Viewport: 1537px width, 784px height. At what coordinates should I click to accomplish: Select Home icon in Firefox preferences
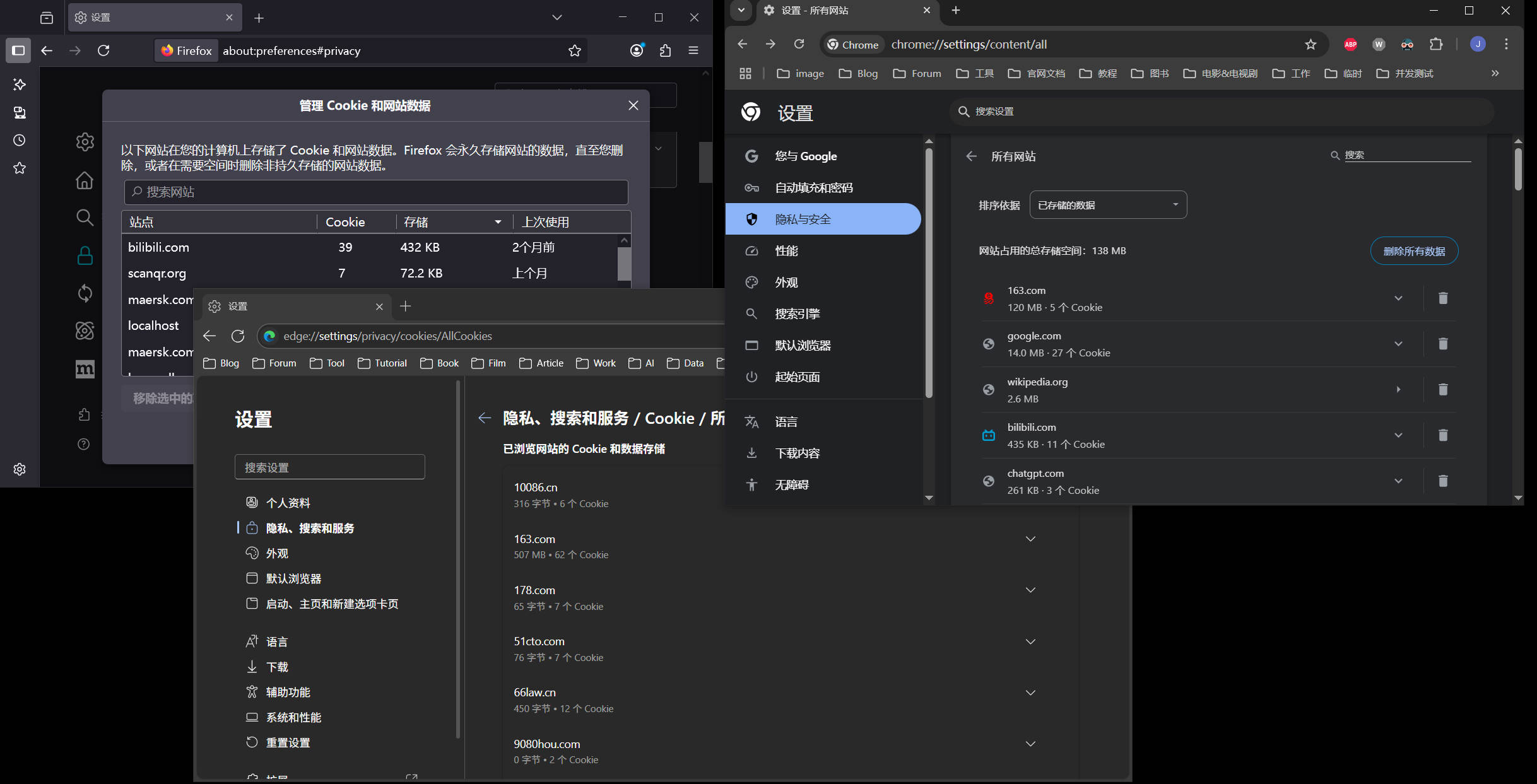tap(85, 180)
